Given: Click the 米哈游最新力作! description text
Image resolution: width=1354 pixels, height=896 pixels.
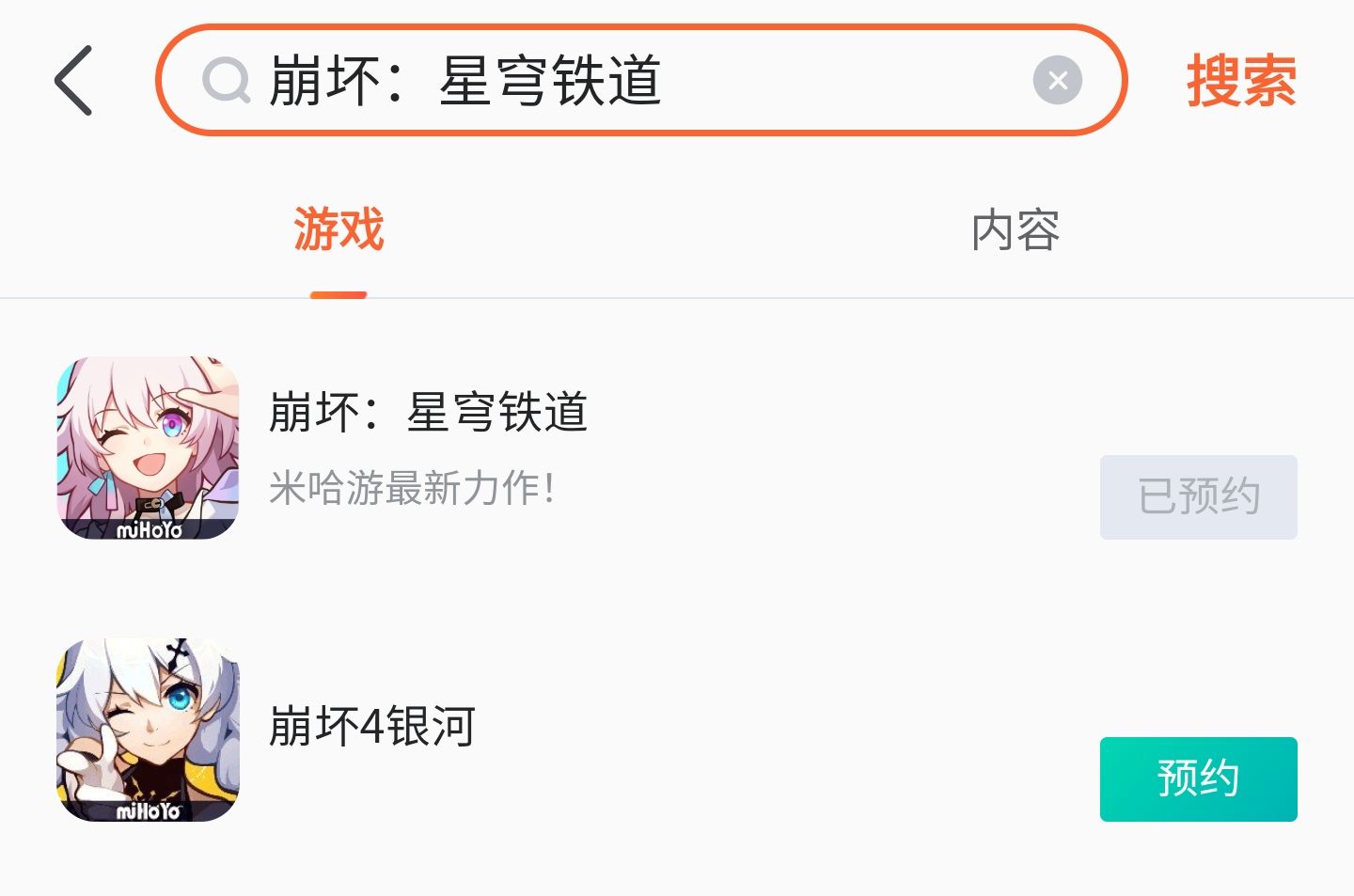Looking at the screenshot, I should click(x=412, y=489).
